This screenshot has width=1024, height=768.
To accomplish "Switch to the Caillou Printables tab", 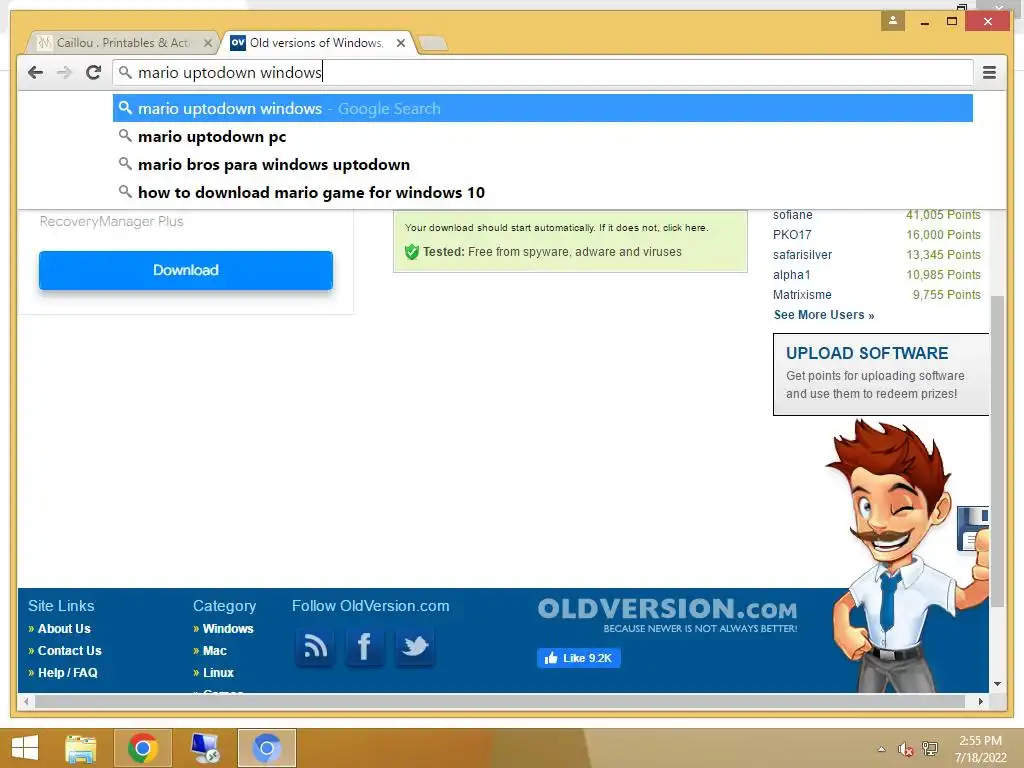I will 124,43.
